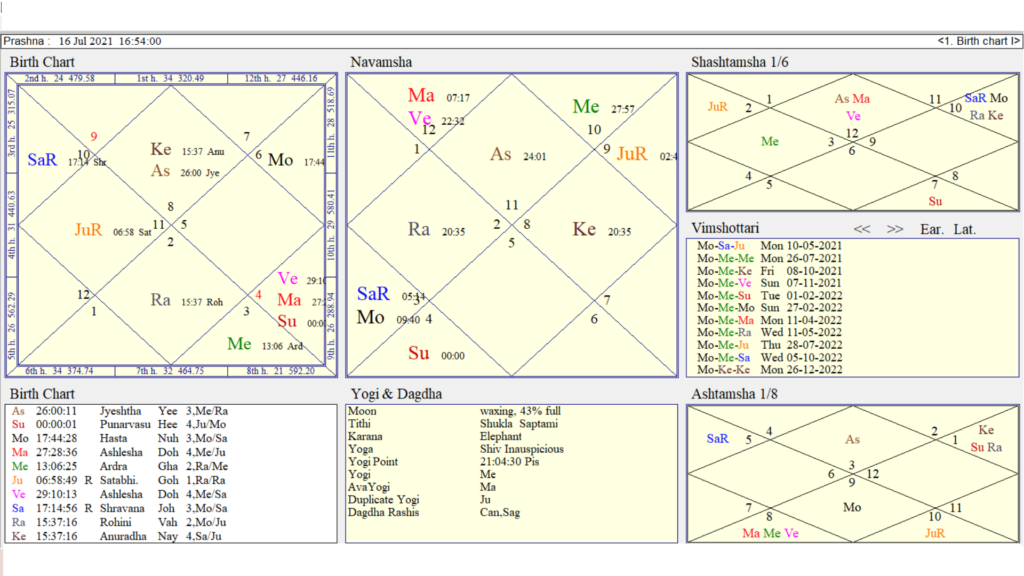
Task: Click 'JuR 06:58 Sat' in the Birth Chart diagram
Action: click(113, 230)
